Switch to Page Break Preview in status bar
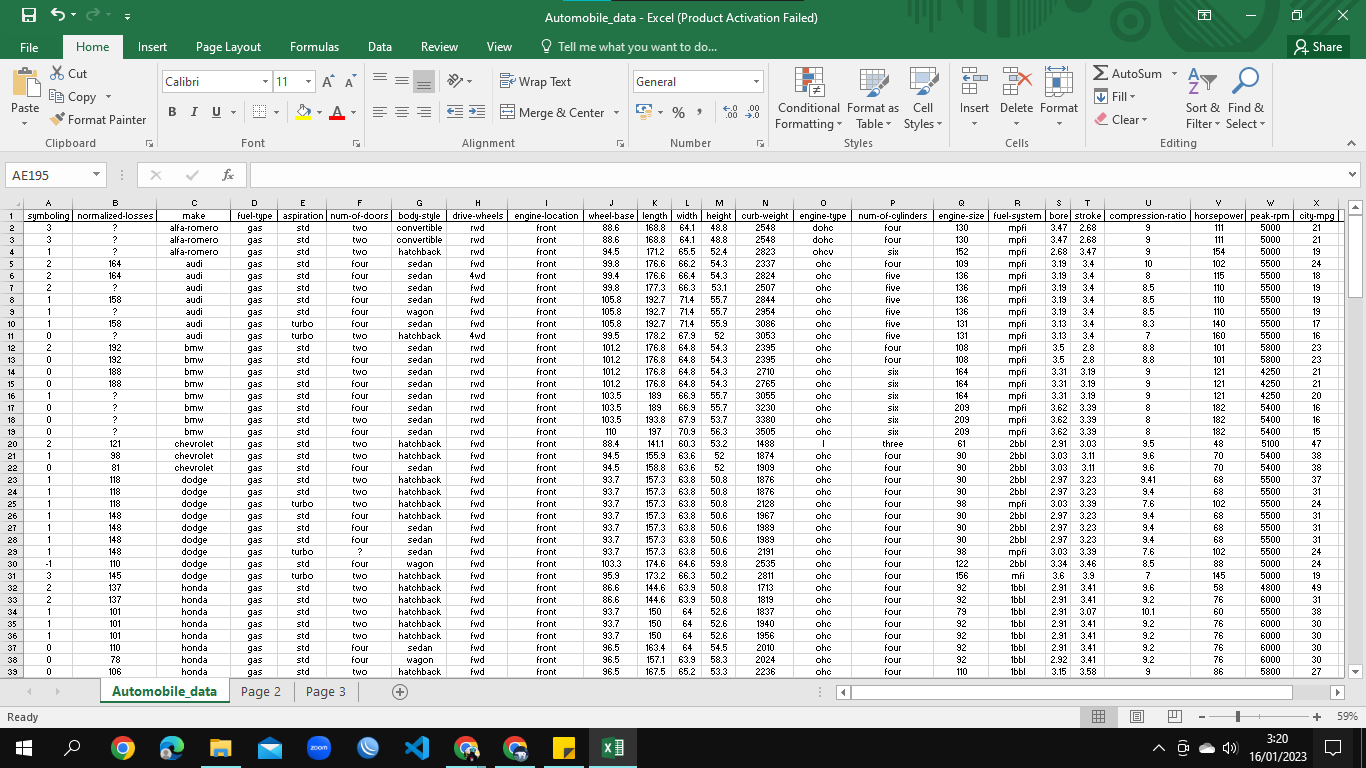Viewport: 1366px width, 768px height. (1174, 716)
